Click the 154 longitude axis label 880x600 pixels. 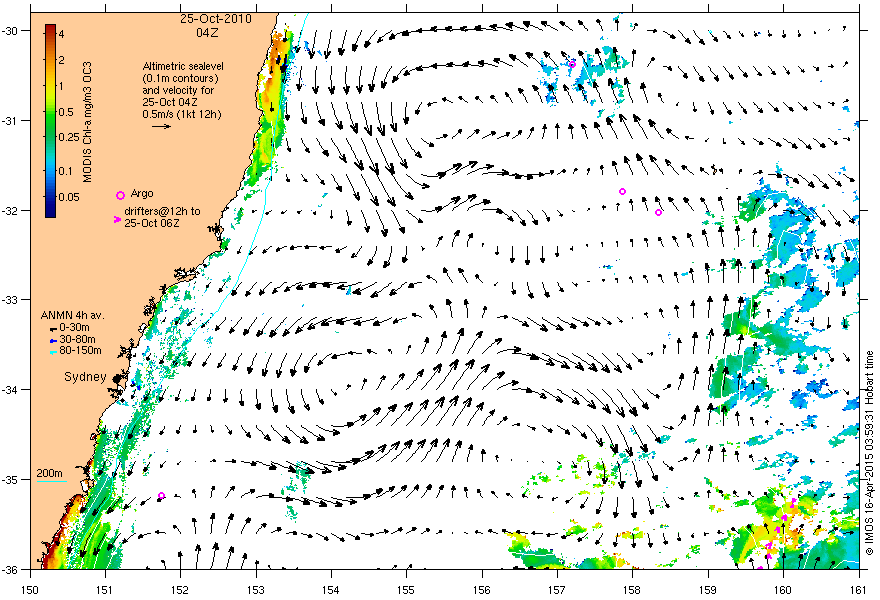coord(331,590)
